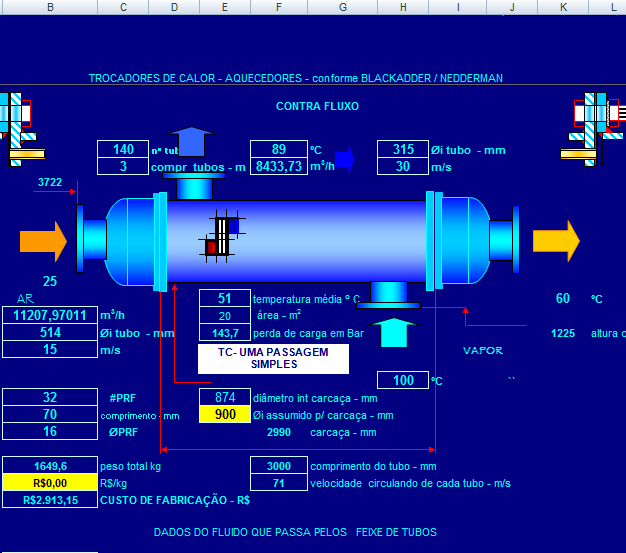The height and width of the screenshot is (553, 626).
Task: Click the 315 inner tube diameter cell
Action: point(403,150)
